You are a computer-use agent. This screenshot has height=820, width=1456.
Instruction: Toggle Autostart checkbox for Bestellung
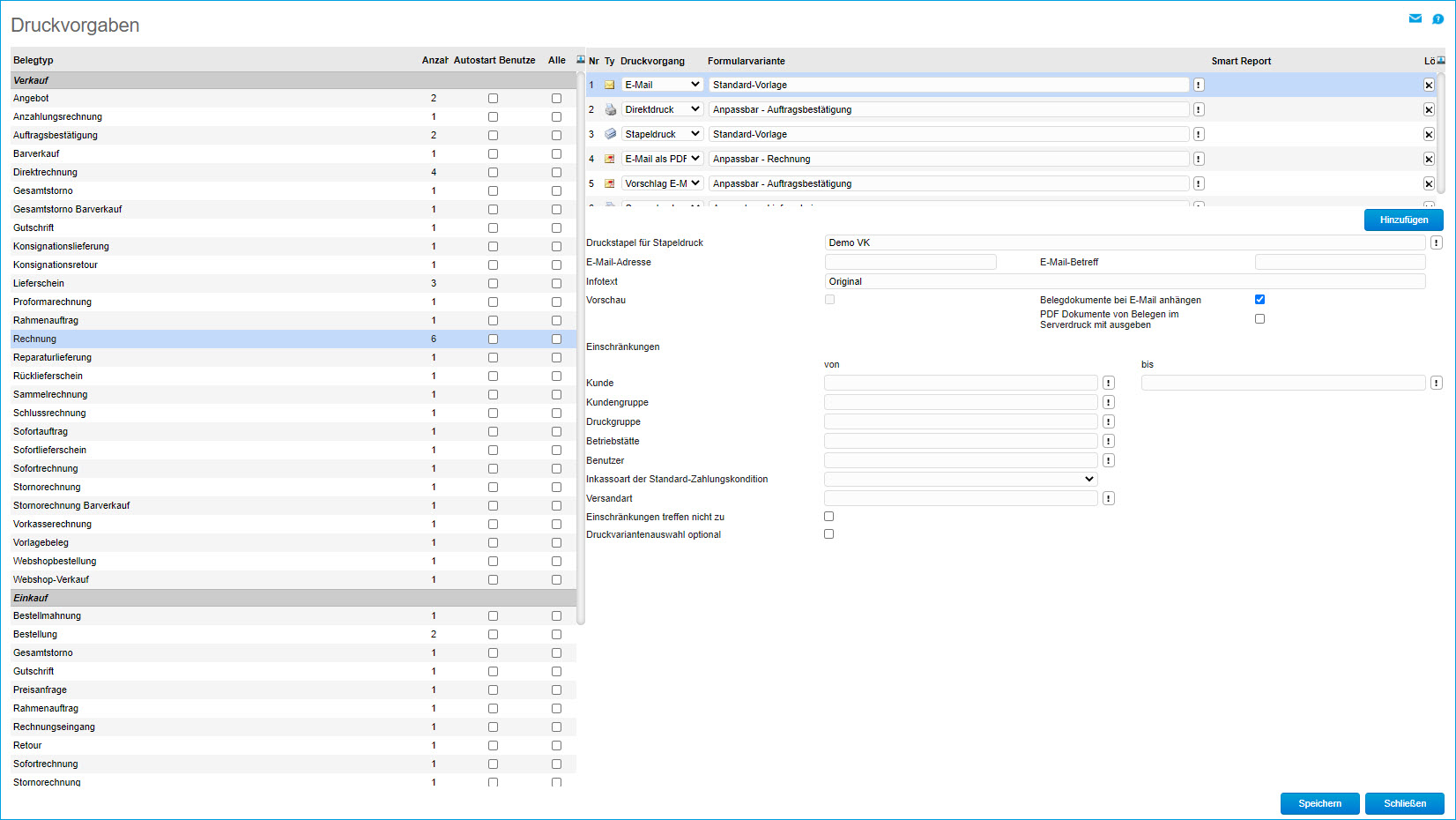(493, 634)
